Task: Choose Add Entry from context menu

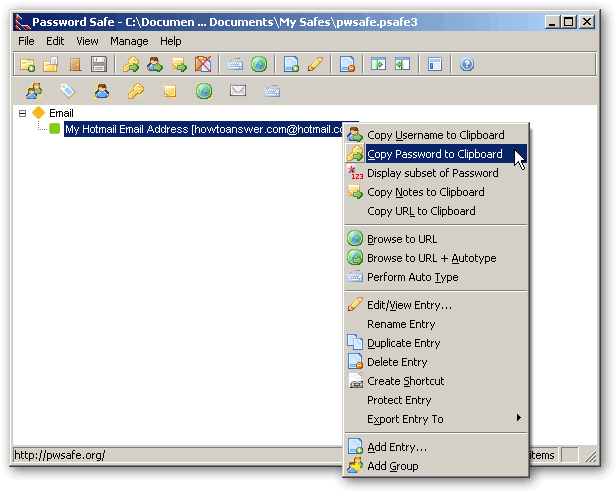Action: pos(436,447)
